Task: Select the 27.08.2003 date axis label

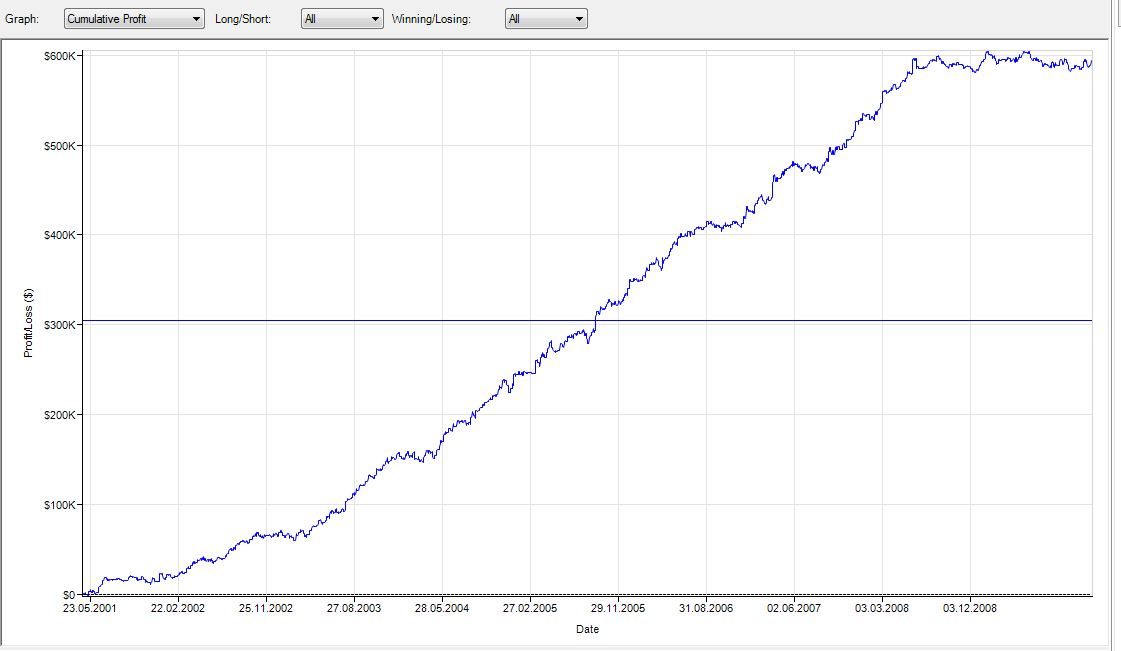Action: [x=354, y=608]
